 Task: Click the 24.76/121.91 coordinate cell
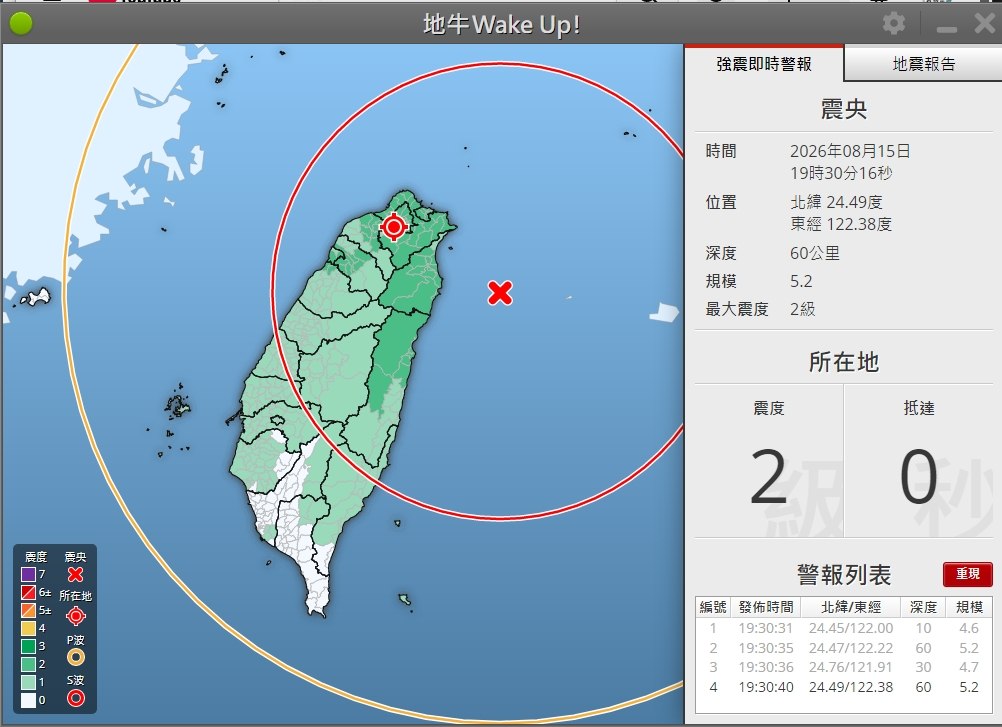(x=851, y=667)
